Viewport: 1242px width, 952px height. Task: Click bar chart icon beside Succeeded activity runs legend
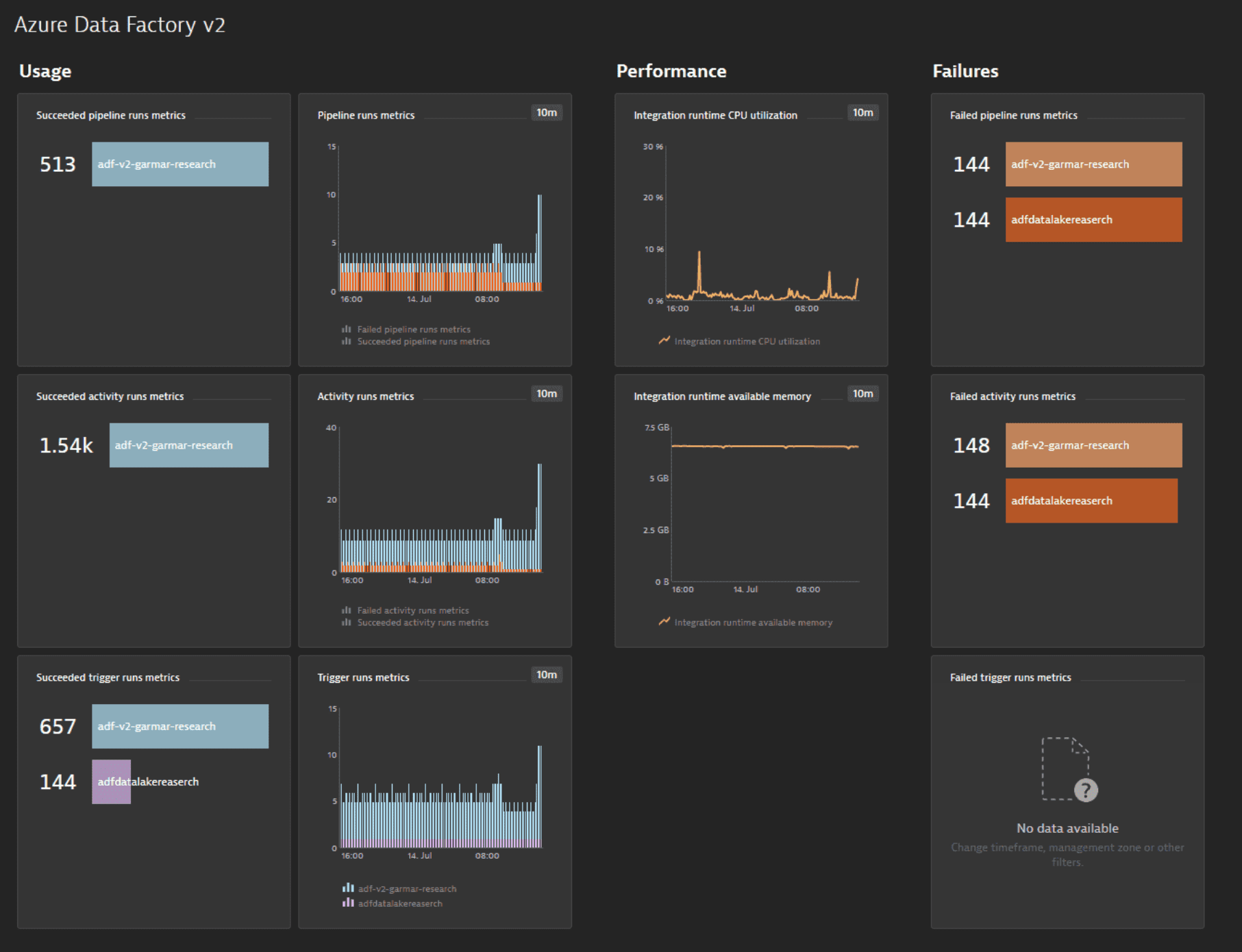pyautogui.click(x=347, y=622)
